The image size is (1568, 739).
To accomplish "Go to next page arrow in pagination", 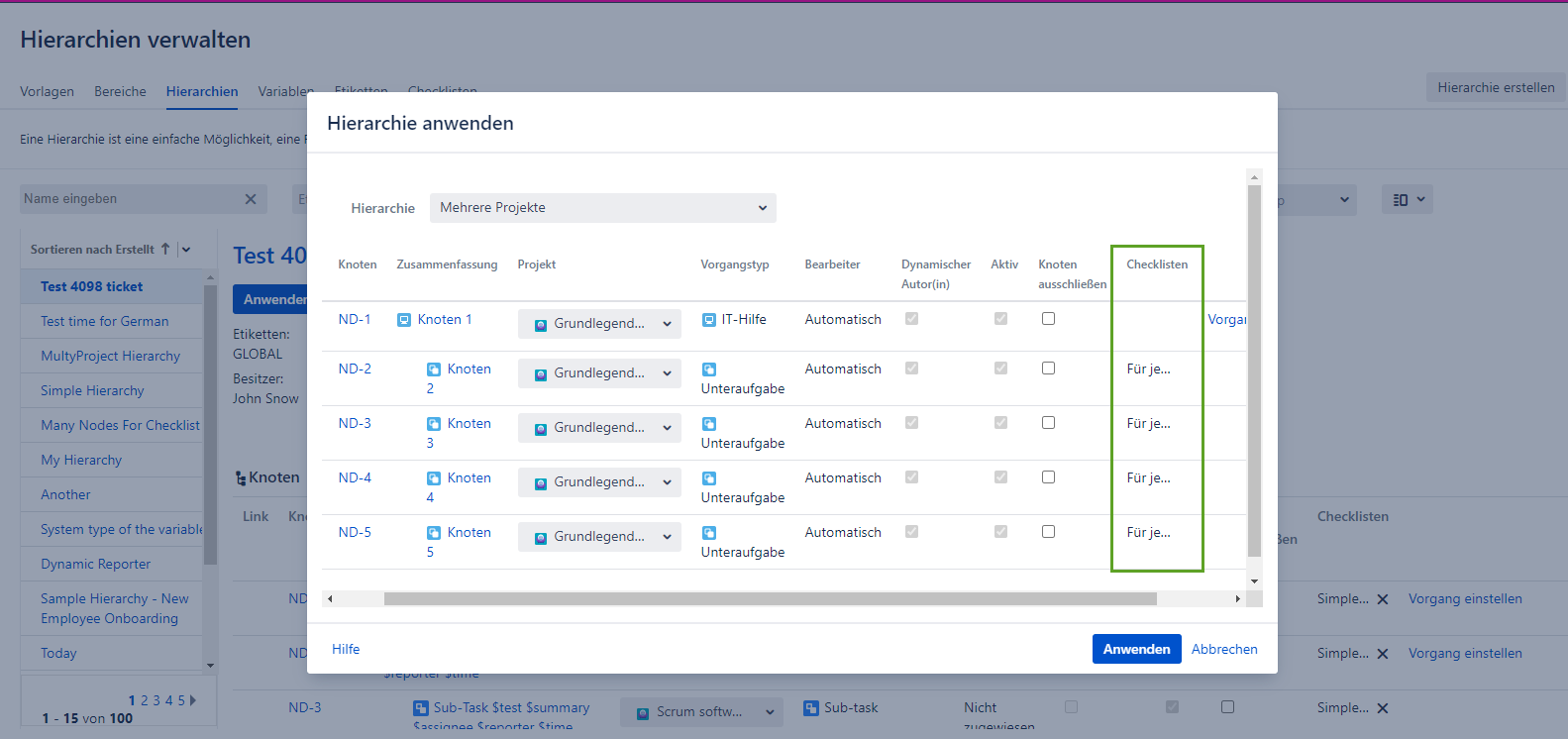I will (x=193, y=700).
